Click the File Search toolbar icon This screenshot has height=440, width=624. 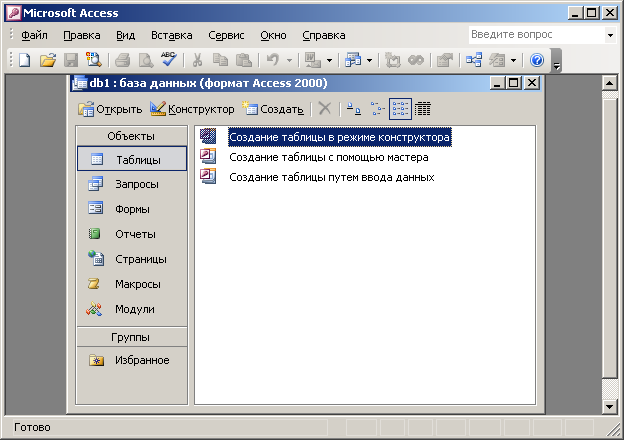click(x=94, y=60)
